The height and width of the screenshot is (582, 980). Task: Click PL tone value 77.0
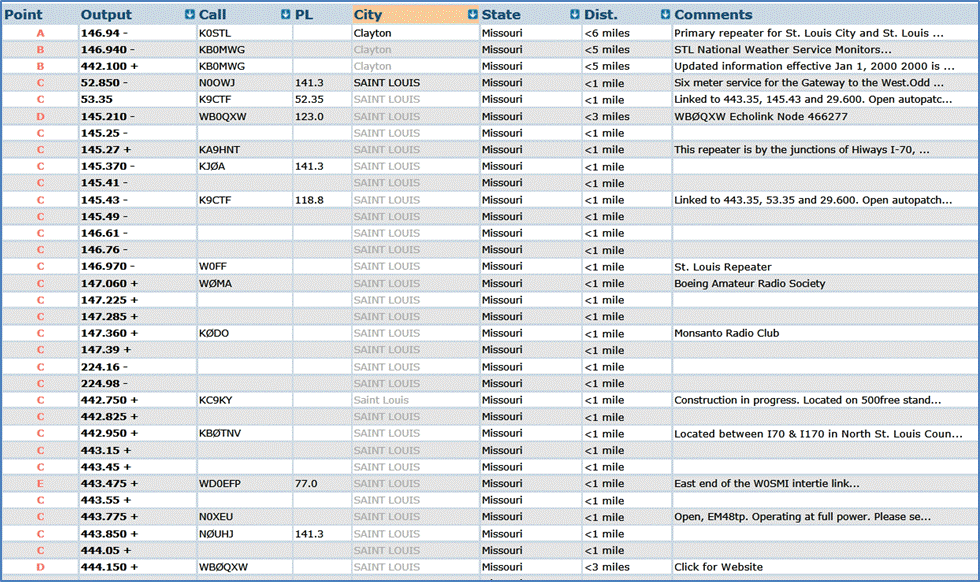click(x=306, y=483)
